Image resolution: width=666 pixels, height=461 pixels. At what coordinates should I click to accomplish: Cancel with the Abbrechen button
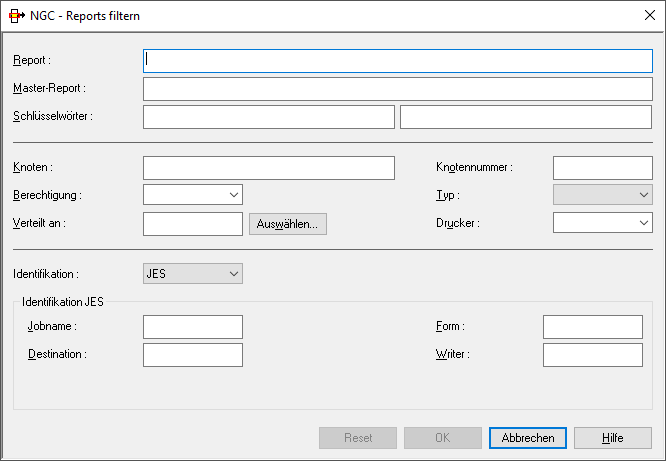528,438
